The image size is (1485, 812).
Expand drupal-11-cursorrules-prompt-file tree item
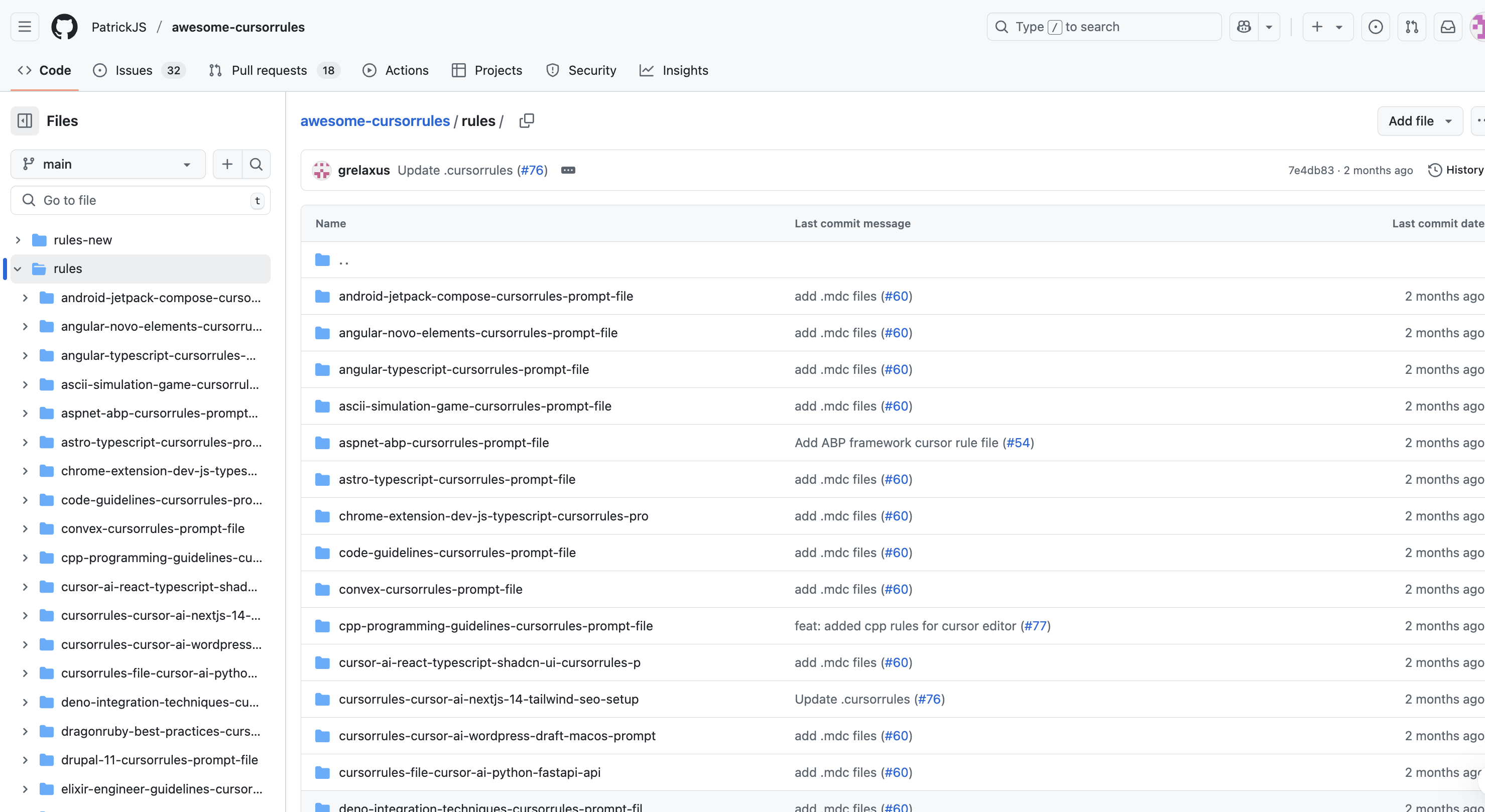[26, 760]
